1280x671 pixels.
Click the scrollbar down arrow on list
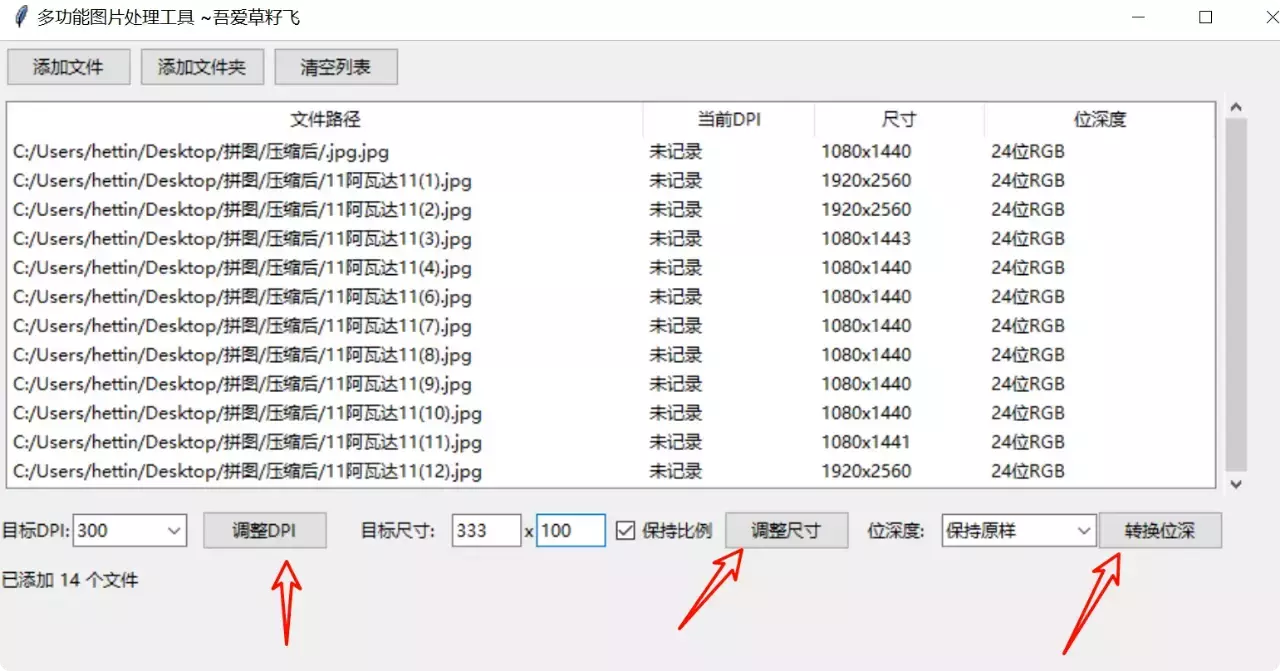click(x=1234, y=483)
